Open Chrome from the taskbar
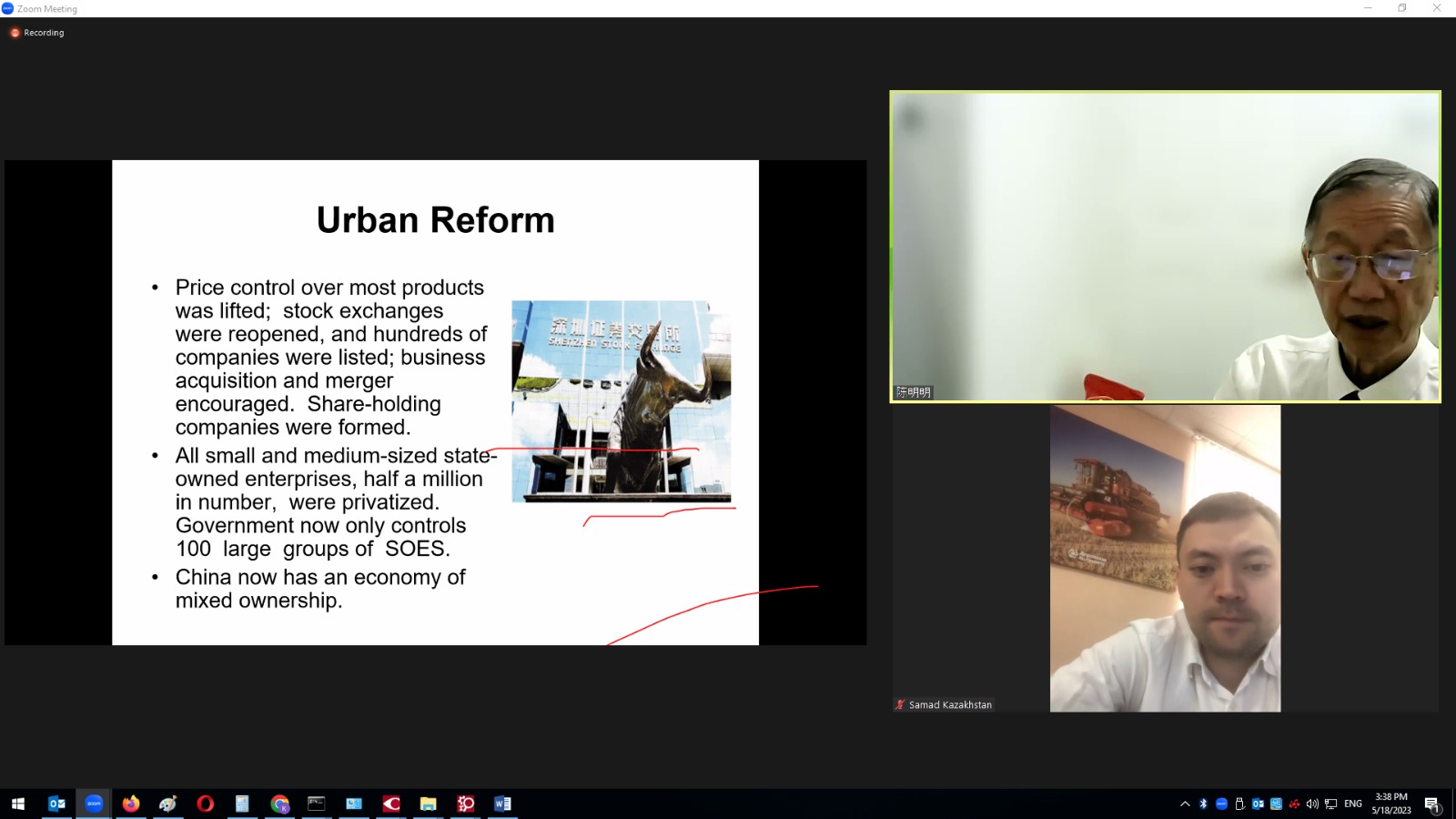Image resolution: width=1456 pixels, height=819 pixels. point(279,804)
